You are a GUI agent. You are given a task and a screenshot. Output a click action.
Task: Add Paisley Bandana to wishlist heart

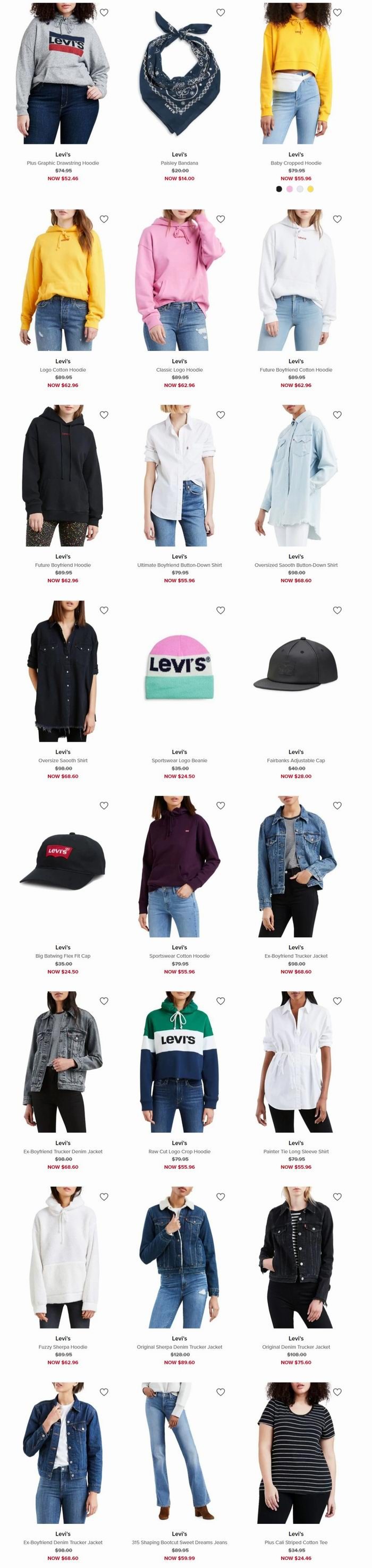[221, 12]
